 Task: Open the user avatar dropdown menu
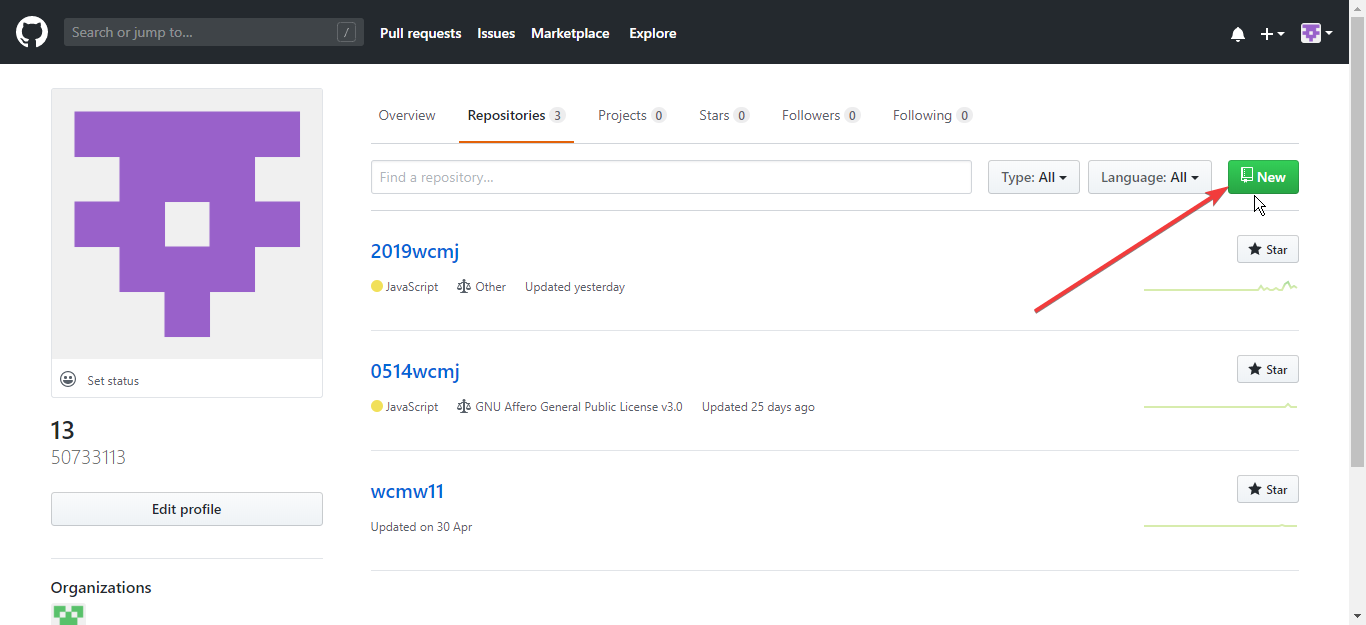[x=1316, y=34]
